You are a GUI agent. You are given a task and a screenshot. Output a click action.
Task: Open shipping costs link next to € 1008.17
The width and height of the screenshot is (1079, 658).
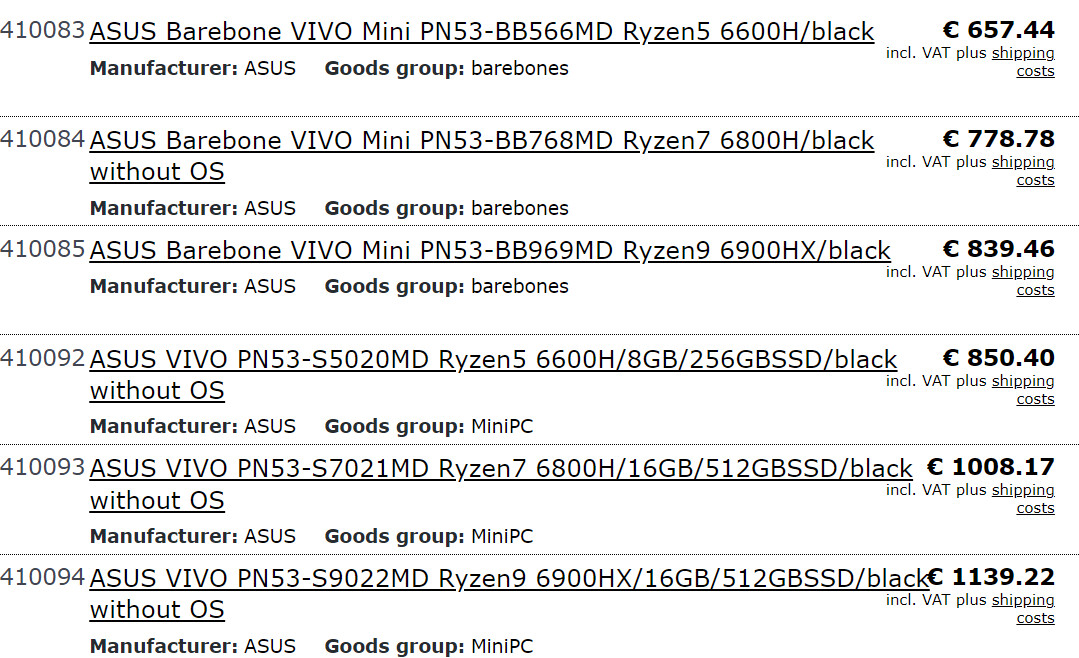pos(1023,489)
